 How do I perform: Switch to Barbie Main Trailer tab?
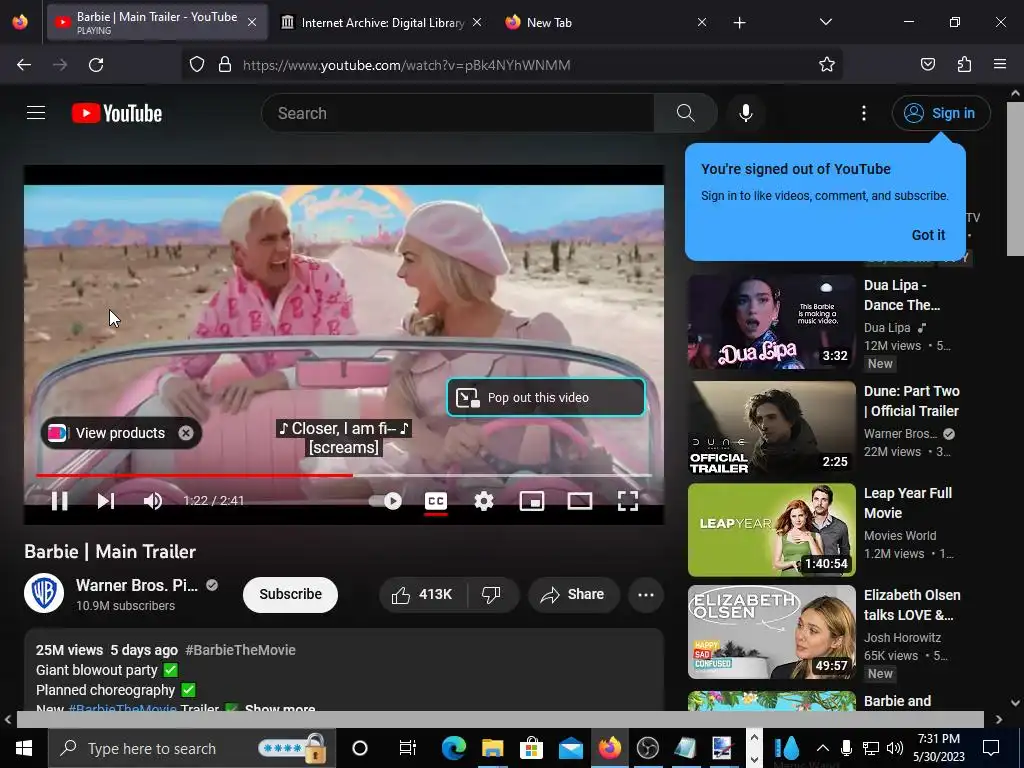[x=157, y=22]
